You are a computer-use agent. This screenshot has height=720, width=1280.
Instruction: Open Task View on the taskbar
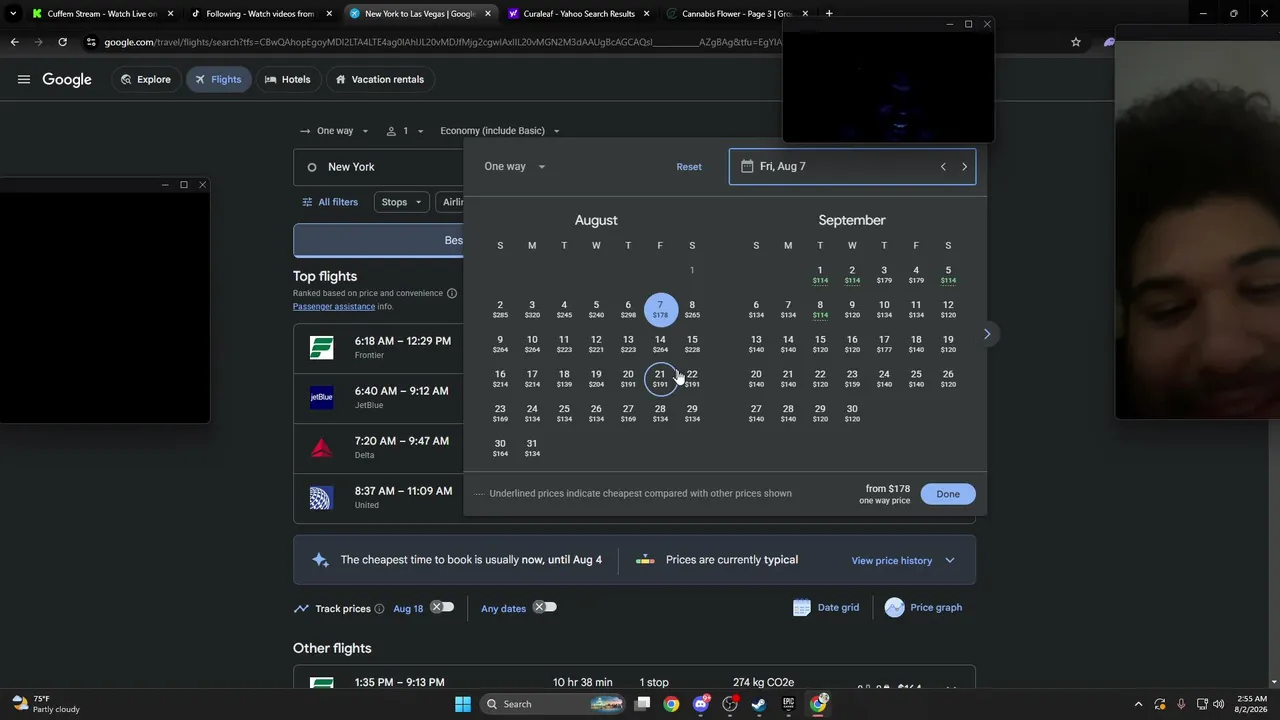pyautogui.click(x=643, y=704)
